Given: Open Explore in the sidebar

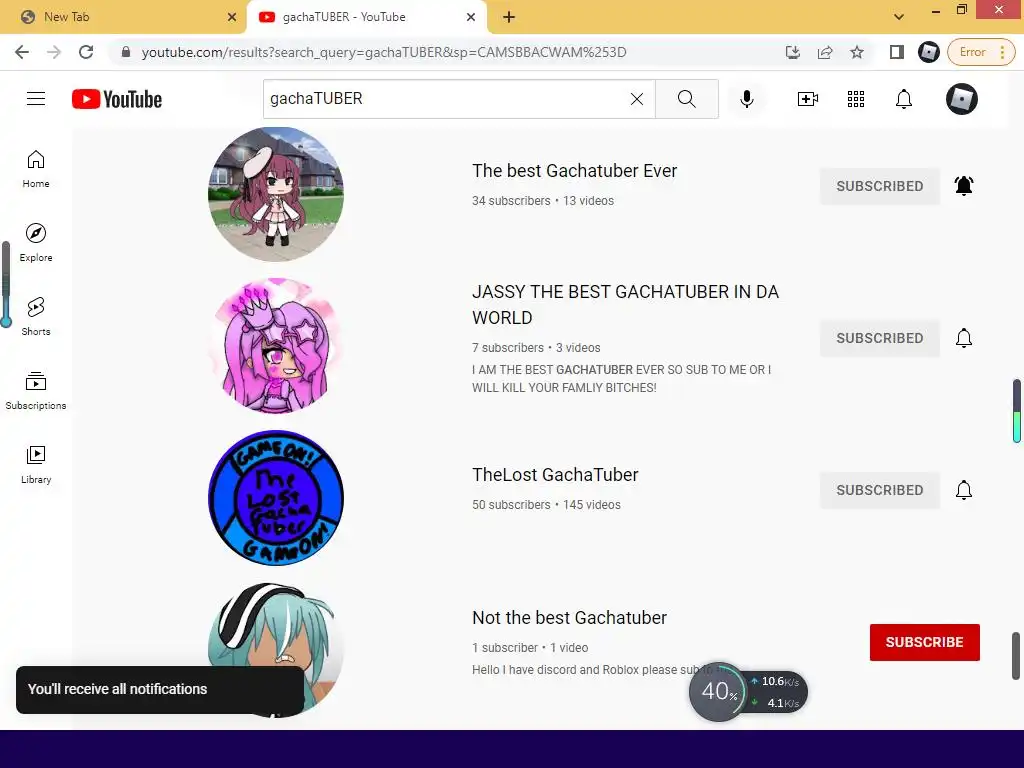Looking at the screenshot, I should pos(36,243).
